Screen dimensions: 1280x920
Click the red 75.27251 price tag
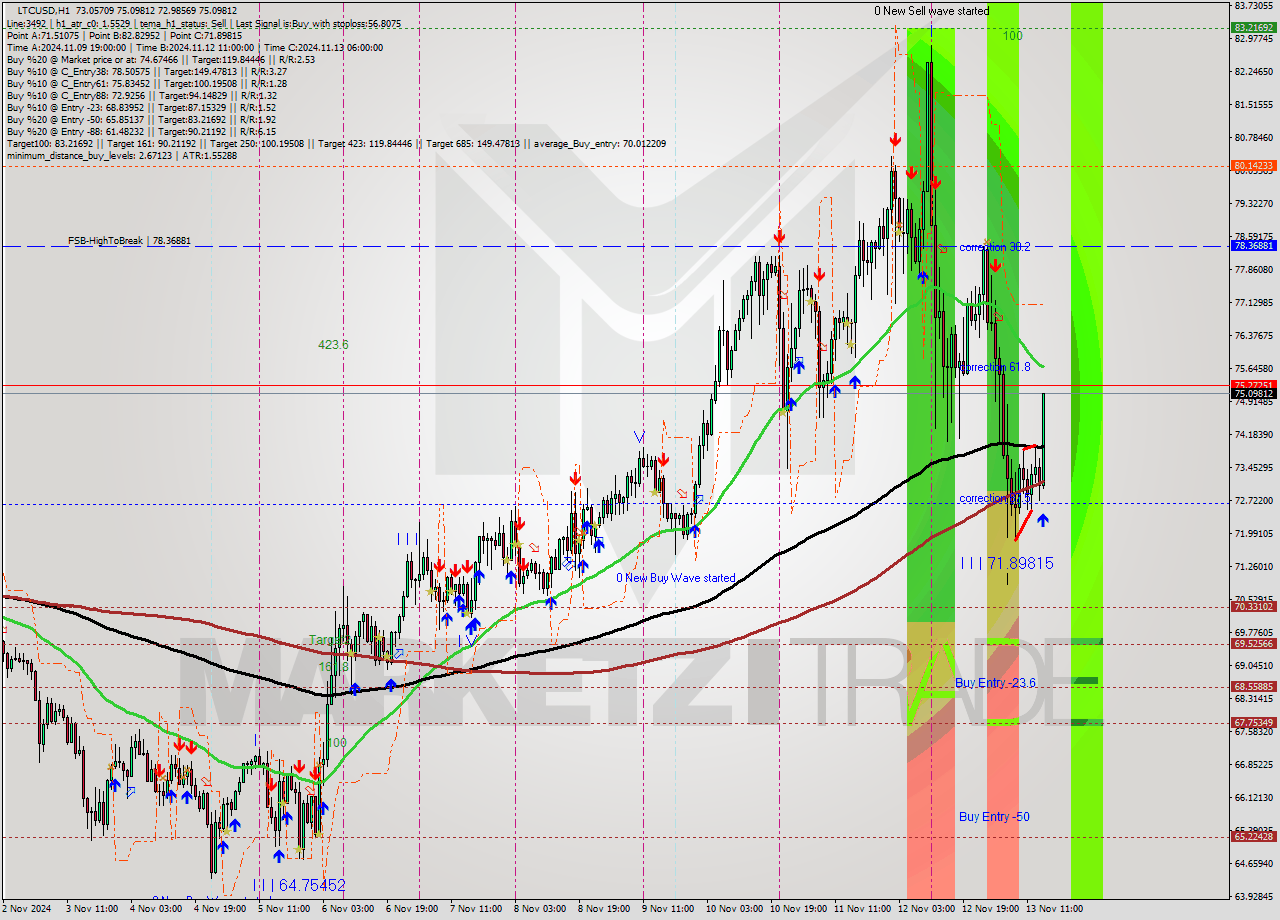1253,384
